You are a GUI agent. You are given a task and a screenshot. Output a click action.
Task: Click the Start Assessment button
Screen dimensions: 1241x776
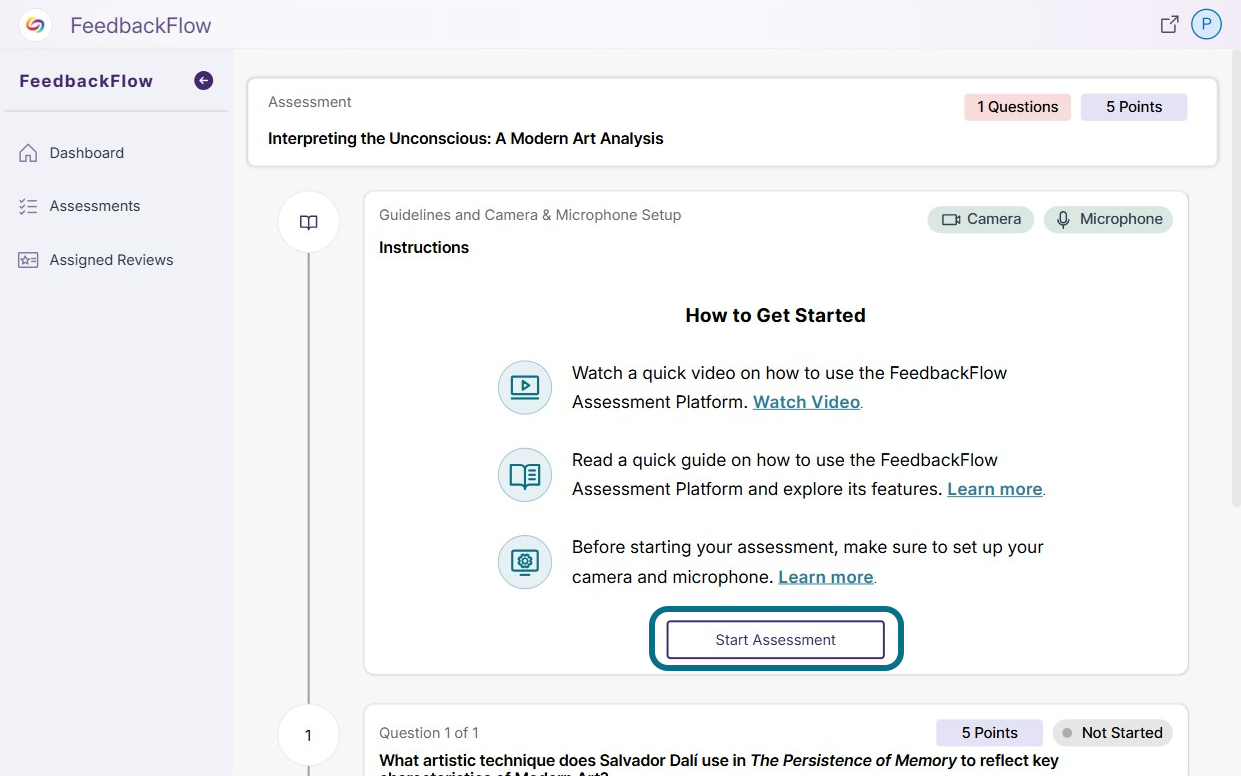tap(776, 640)
